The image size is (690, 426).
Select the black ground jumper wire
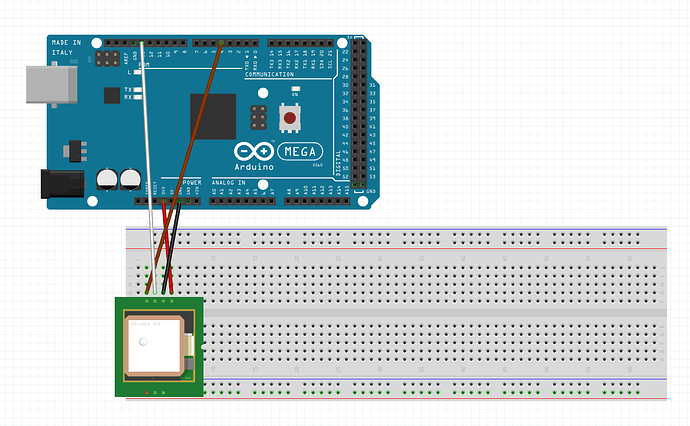pyautogui.click(x=172, y=246)
